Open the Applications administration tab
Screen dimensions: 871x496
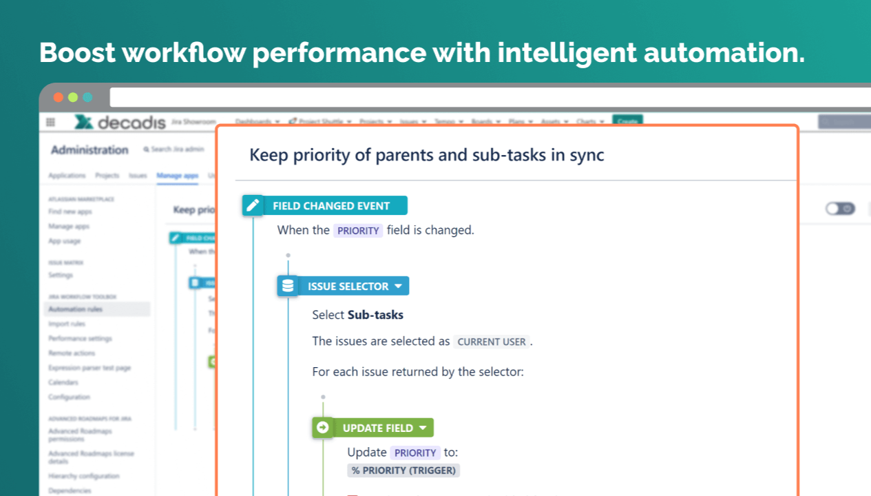coord(67,175)
